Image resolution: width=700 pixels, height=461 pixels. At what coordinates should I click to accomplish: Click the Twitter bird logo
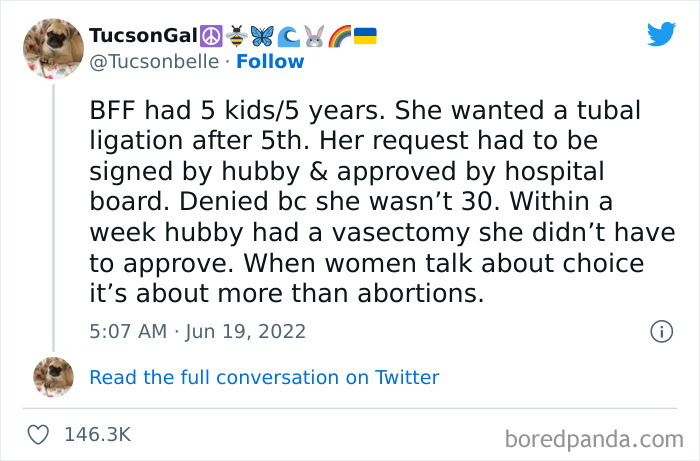coord(661,34)
